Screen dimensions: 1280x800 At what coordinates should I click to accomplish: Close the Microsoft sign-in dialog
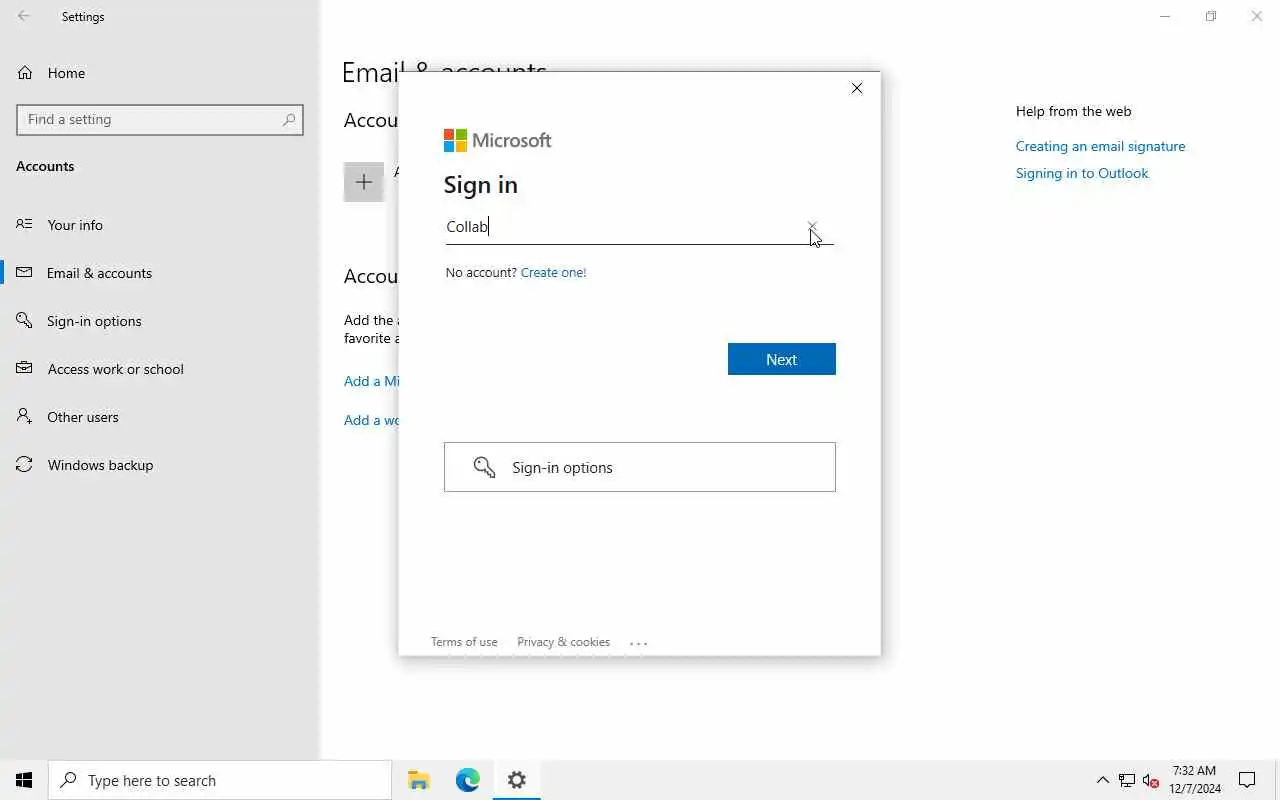tap(857, 88)
